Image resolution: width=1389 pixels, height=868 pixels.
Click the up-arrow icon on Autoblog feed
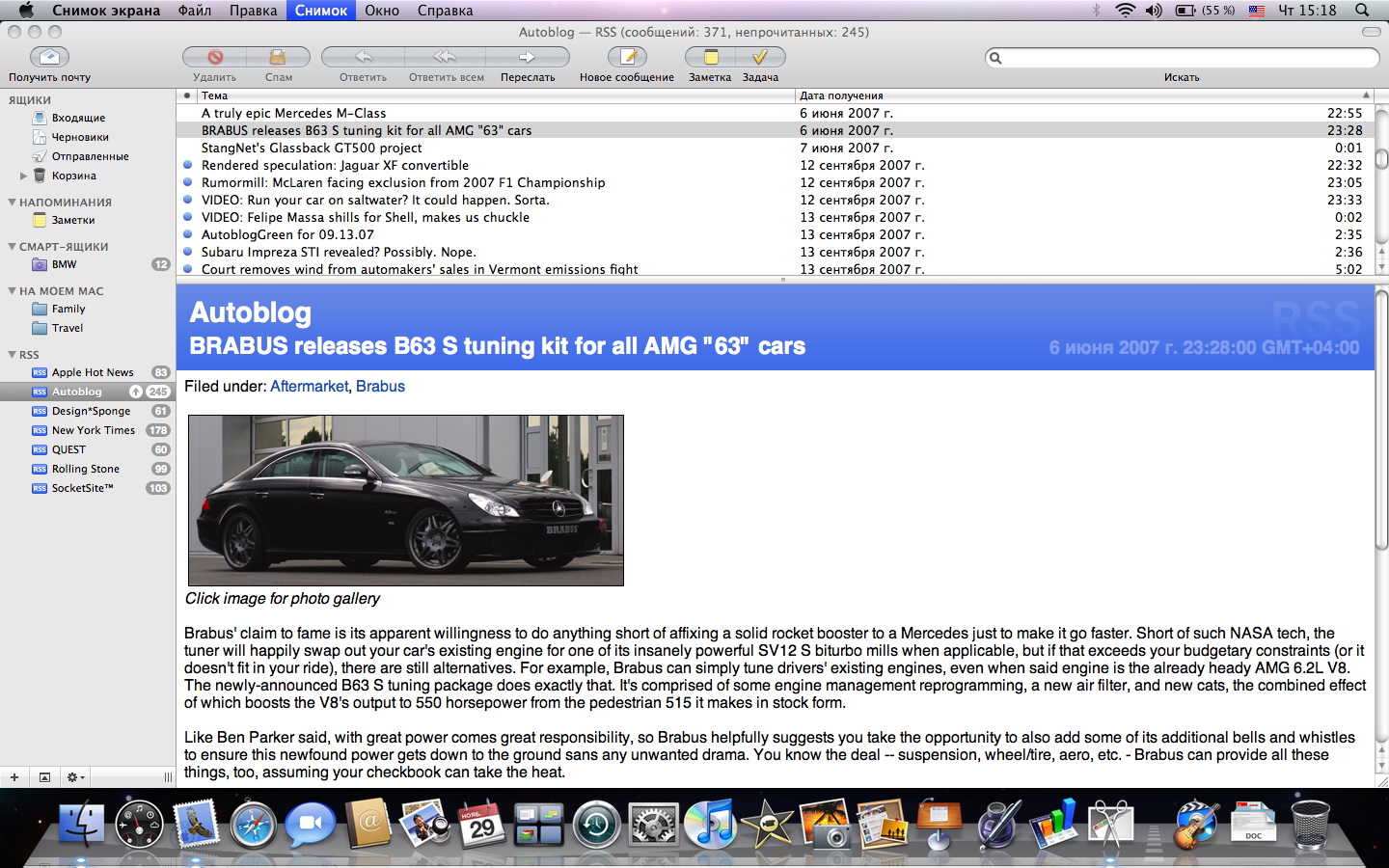[x=136, y=392]
